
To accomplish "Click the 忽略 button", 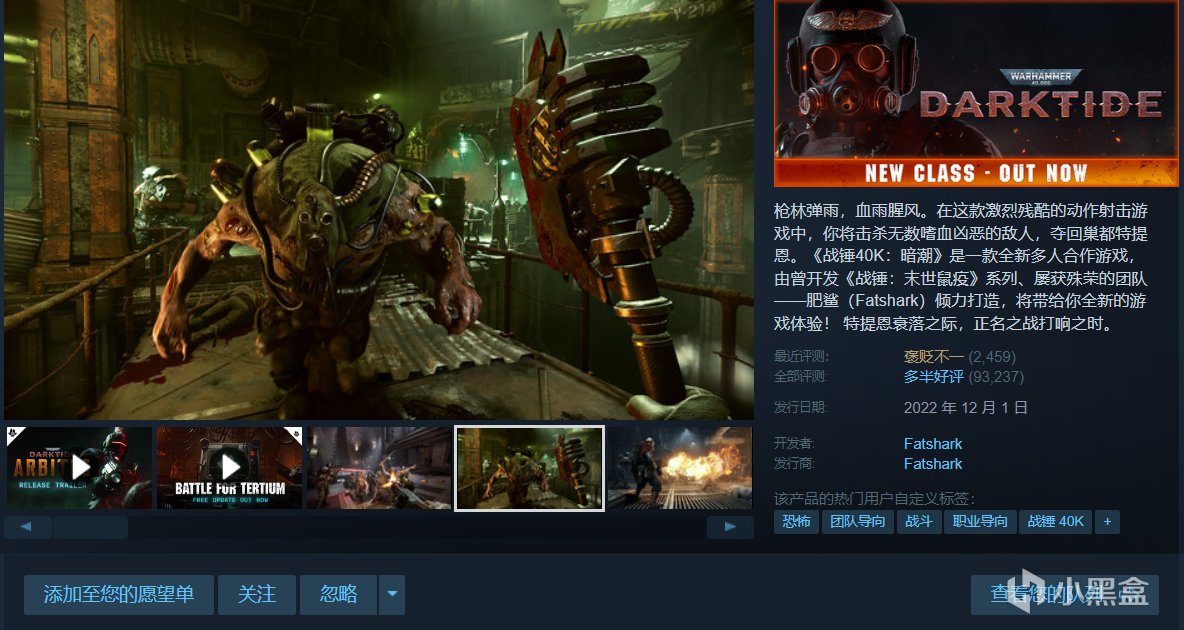I will click(338, 594).
